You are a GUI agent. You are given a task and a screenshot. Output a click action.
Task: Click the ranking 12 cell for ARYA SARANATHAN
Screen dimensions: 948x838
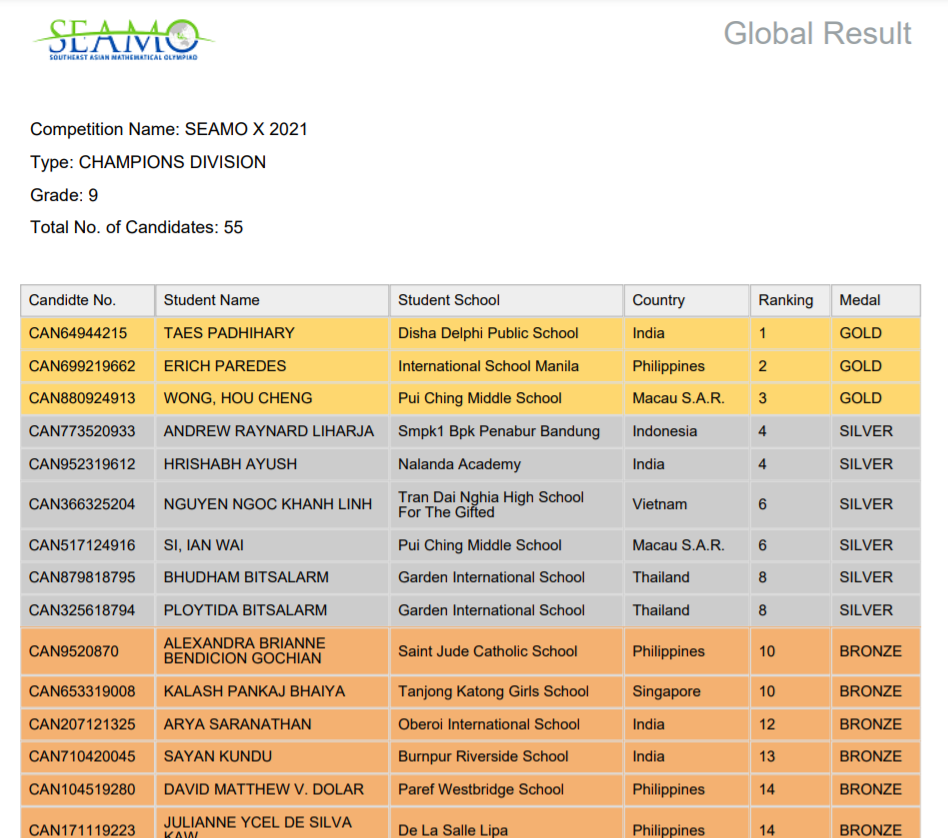[x=766, y=724]
